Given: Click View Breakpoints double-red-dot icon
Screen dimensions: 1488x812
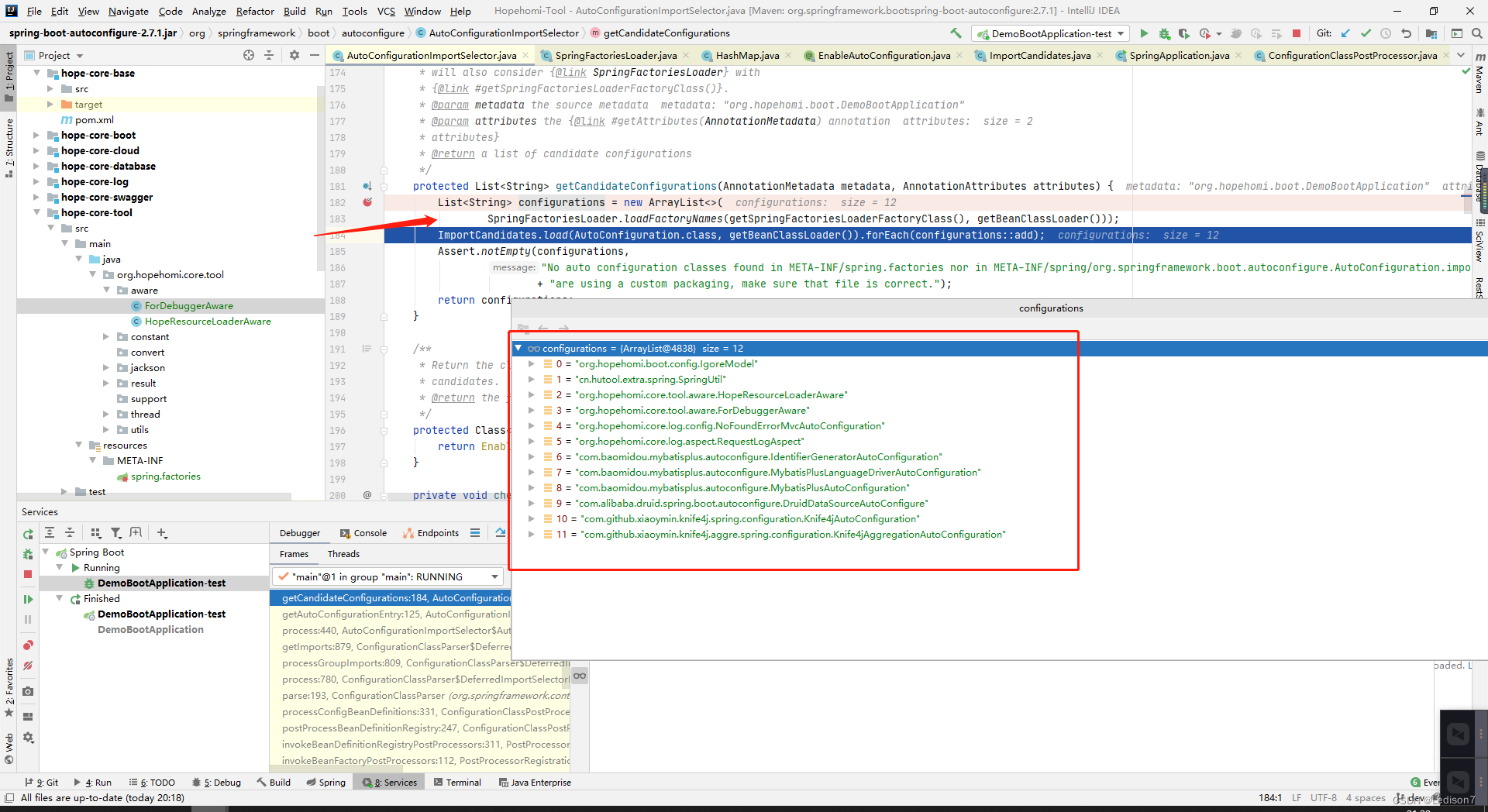Looking at the screenshot, I should (x=28, y=645).
